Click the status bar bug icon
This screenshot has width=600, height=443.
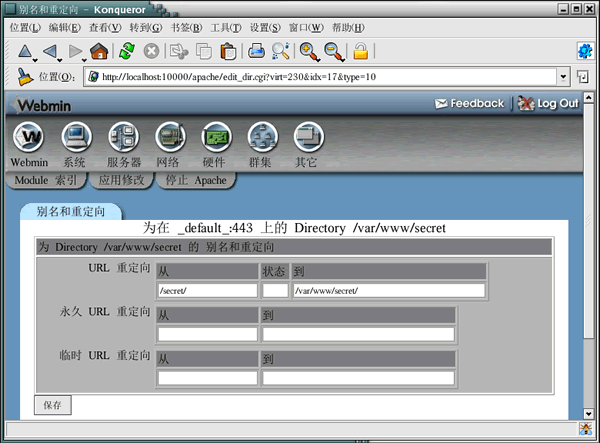point(585,429)
